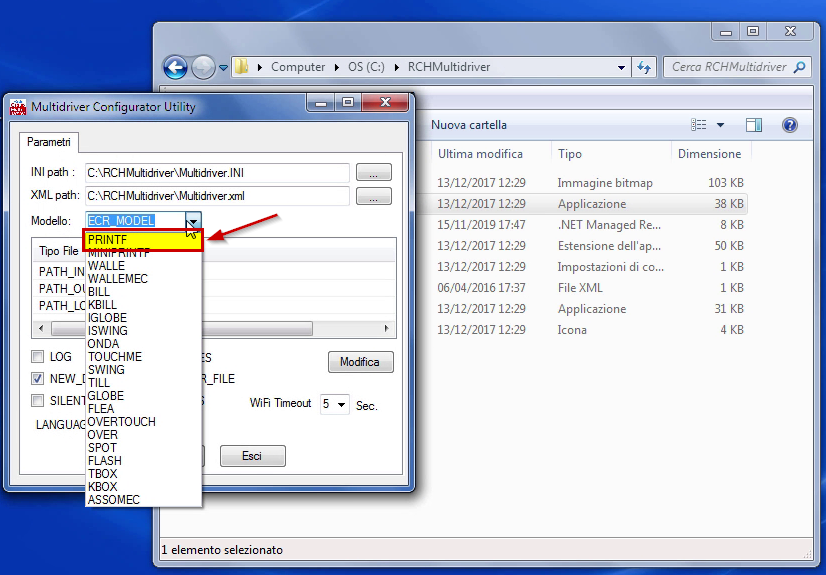Choose OVERTOUCH model option
826x575 pixels.
(143, 422)
